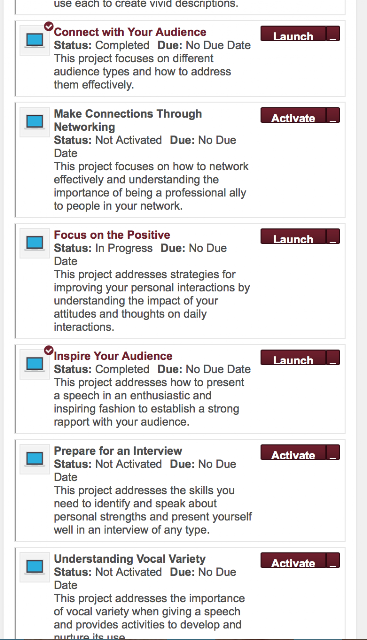367x640 pixels.
Task: Launch the Focus on the Positive project
Action: tap(294, 236)
